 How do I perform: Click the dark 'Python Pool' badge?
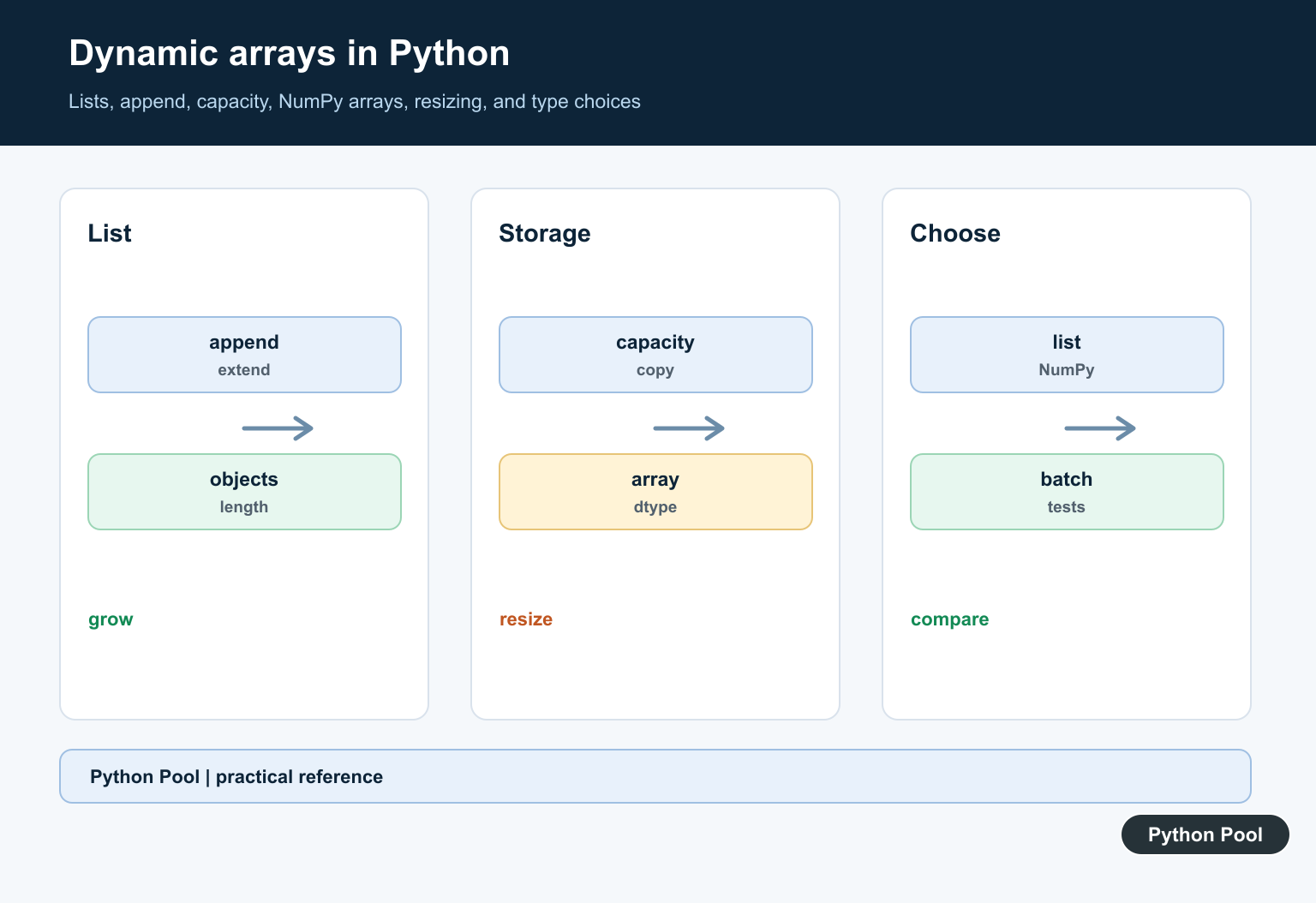click(x=1205, y=834)
